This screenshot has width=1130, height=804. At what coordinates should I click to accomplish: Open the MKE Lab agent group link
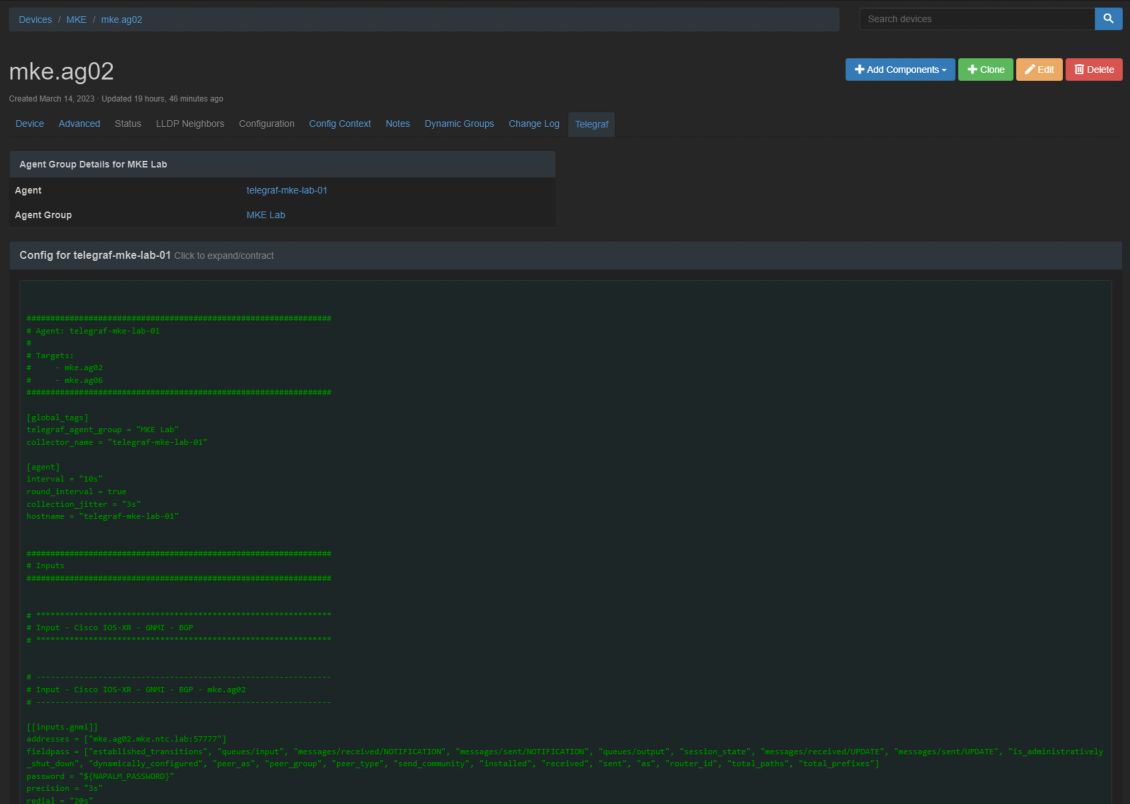click(x=266, y=215)
